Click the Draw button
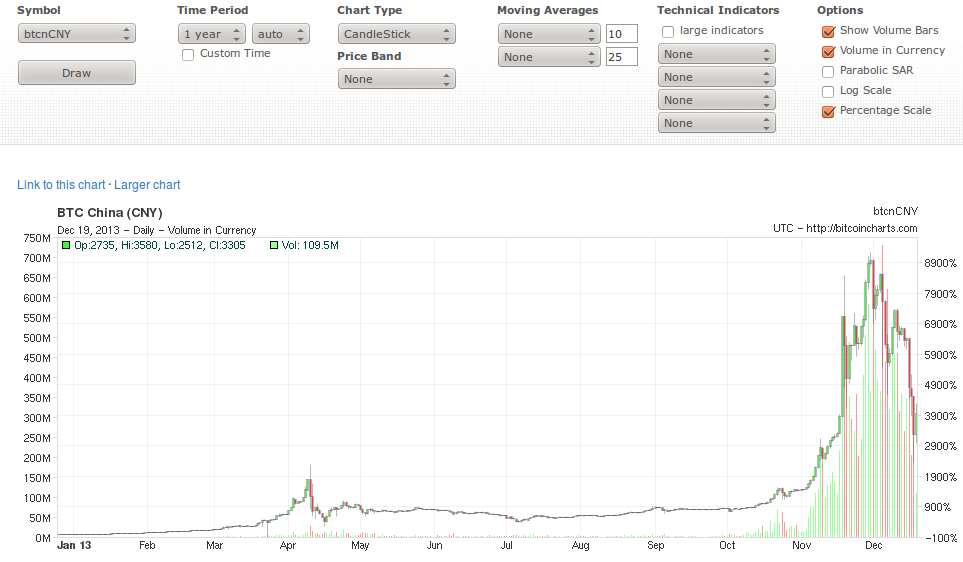 point(77,73)
